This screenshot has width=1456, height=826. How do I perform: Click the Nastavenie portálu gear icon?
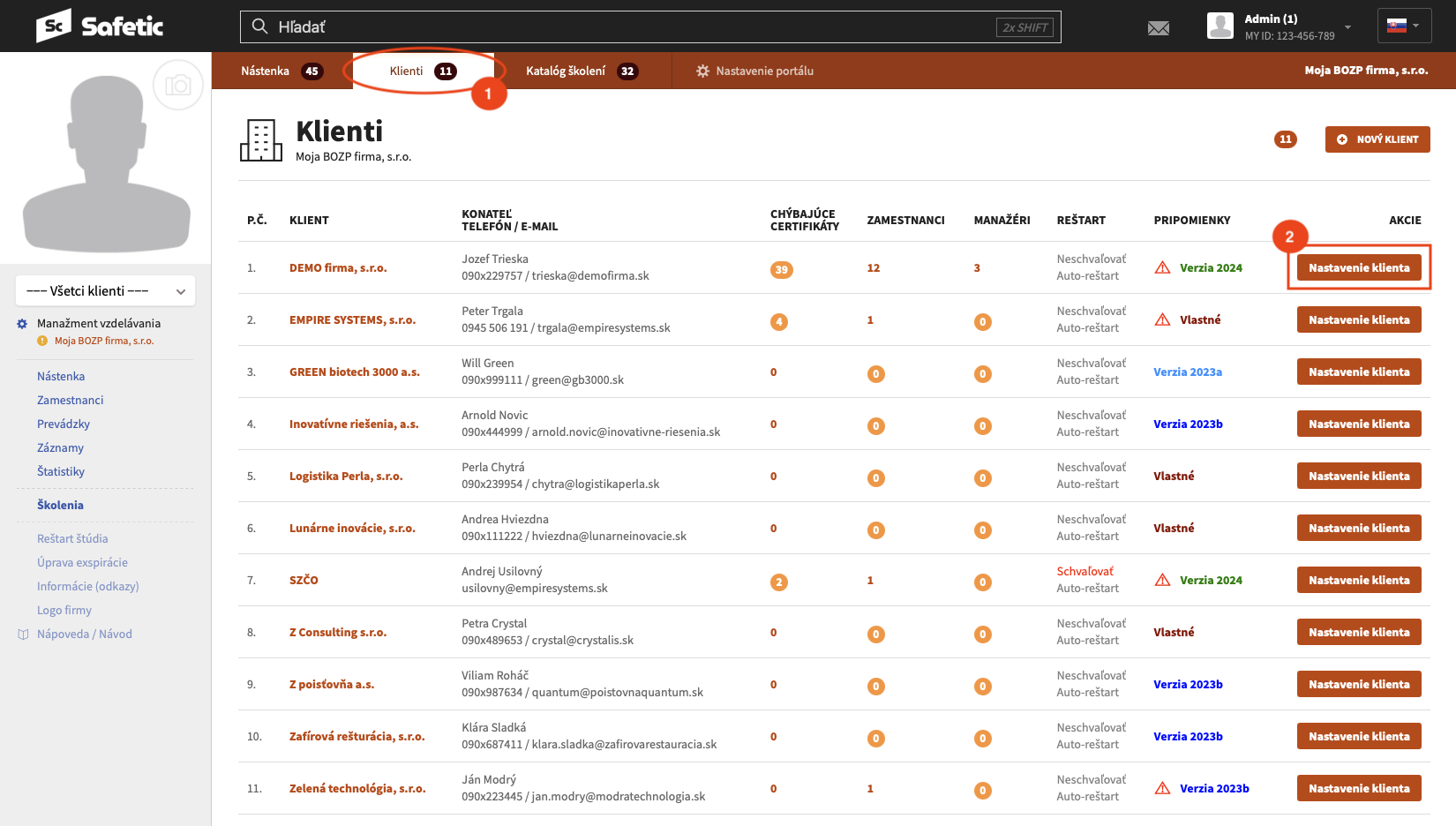pos(702,71)
